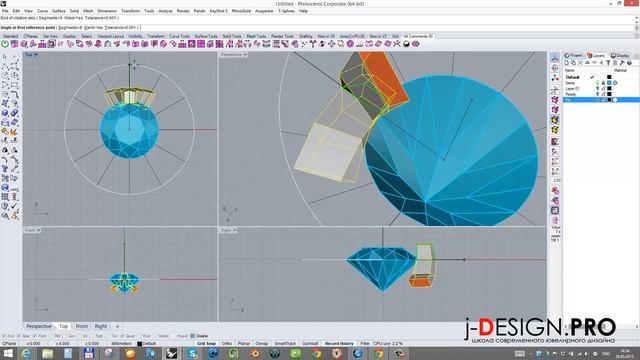This screenshot has height=360, width=640.
Task: Select the Perspective viewport tab
Action: (39, 326)
